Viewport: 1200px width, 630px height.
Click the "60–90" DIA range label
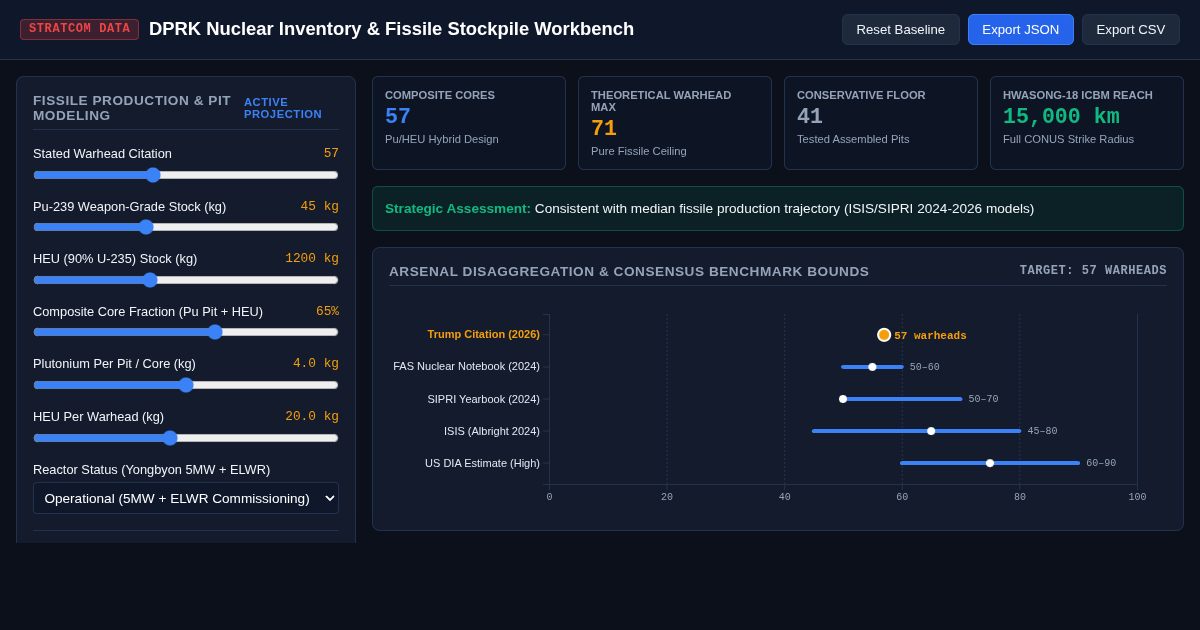click(x=1101, y=463)
